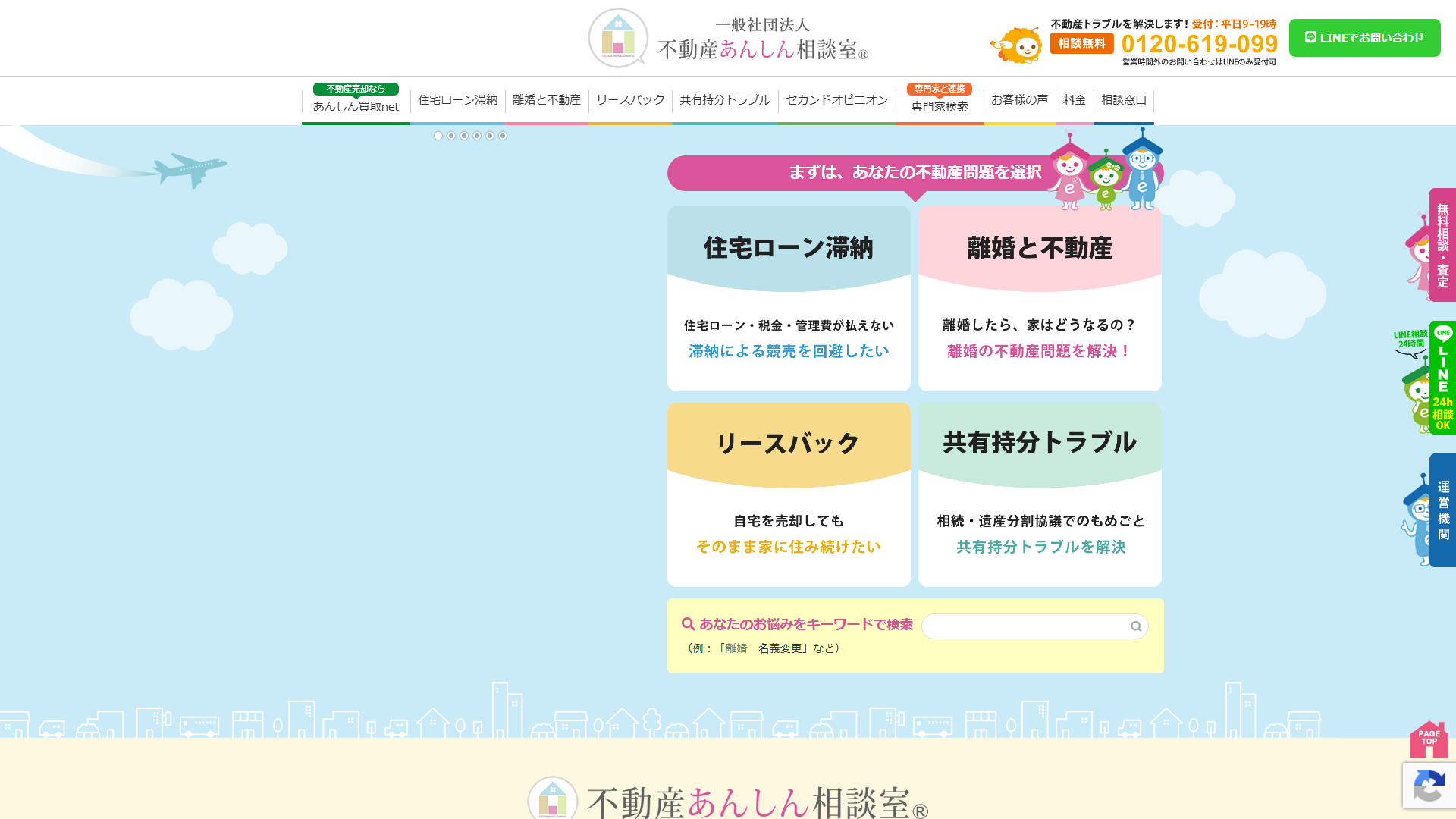Image resolution: width=1456 pixels, height=819 pixels.
Task: Click 相続・遺産分割協議でのもめごと text
Action: 1040,521
